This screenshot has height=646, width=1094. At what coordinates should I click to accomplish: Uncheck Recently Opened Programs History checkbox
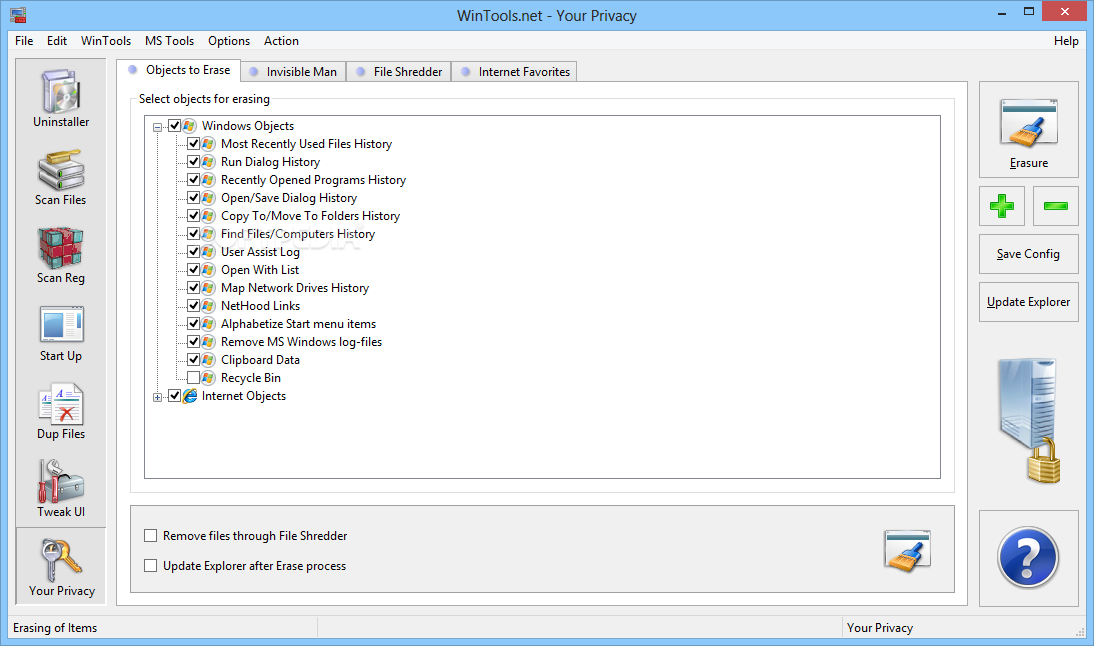[x=193, y=180]
